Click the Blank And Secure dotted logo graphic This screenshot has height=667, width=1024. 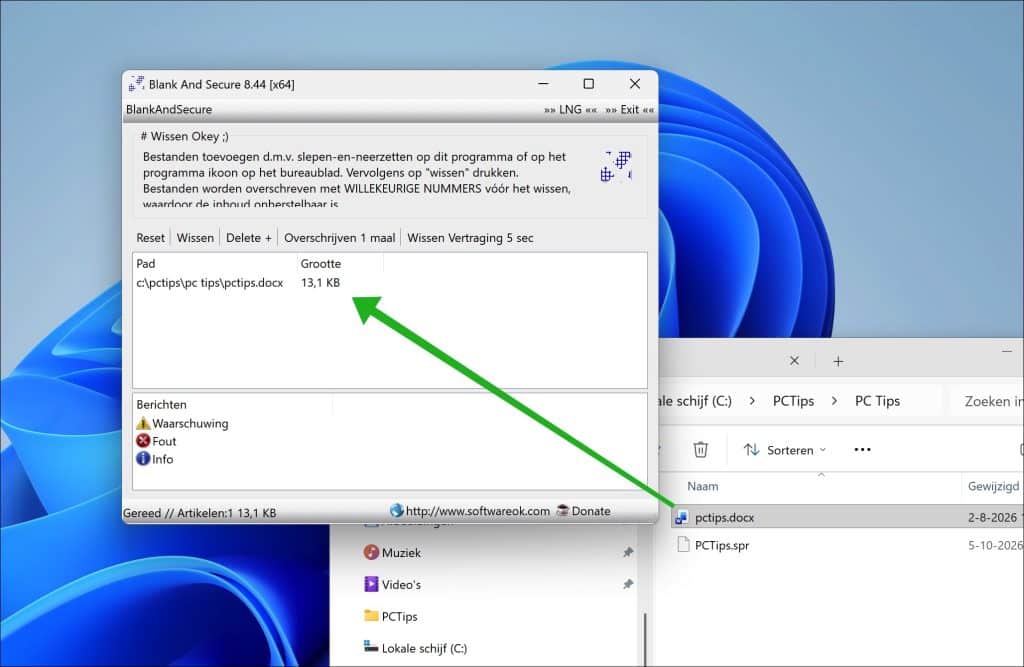pos(616,167)
